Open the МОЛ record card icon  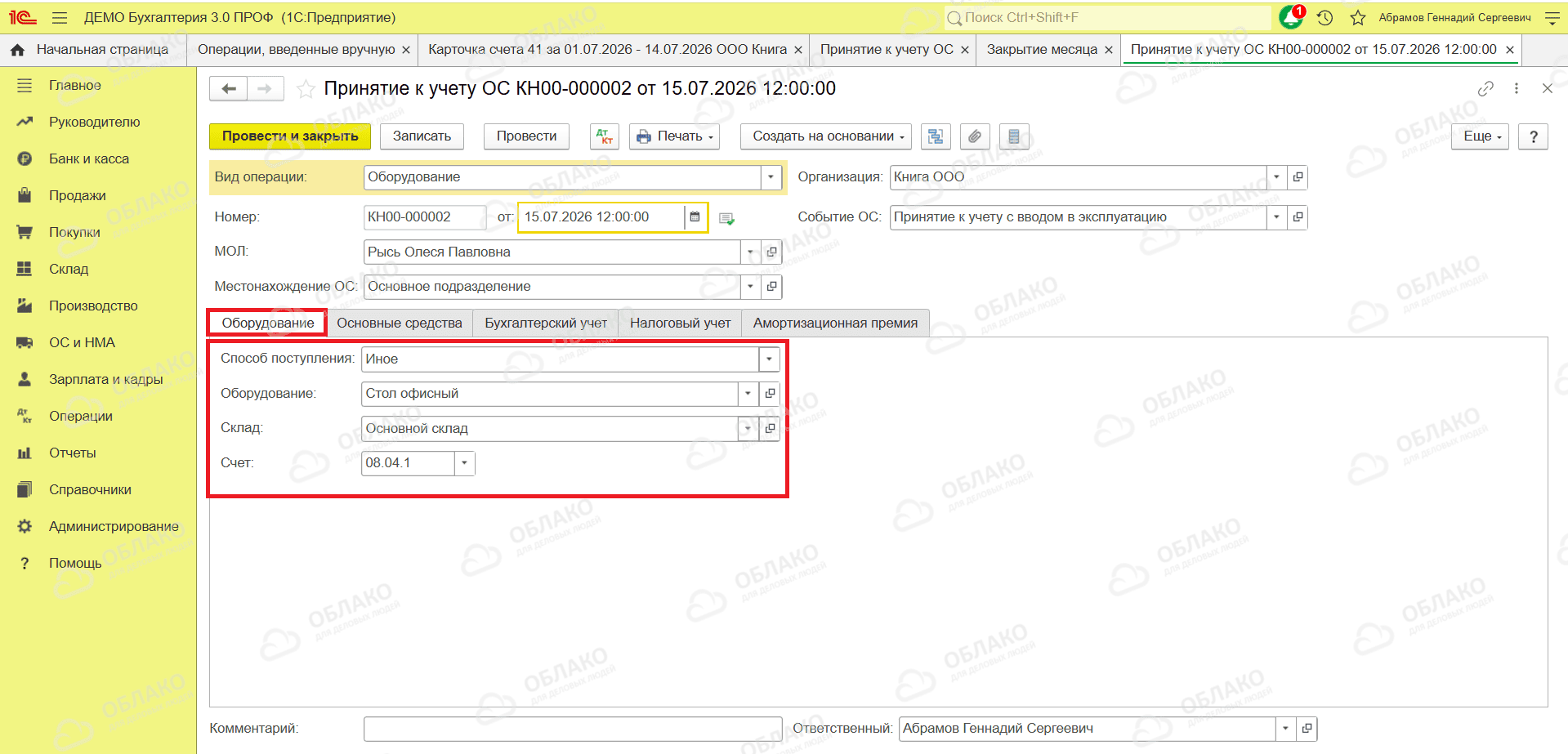(771, 252)
